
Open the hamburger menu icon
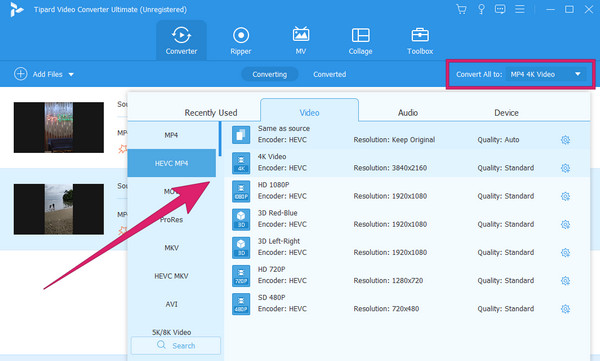(519, 9)
